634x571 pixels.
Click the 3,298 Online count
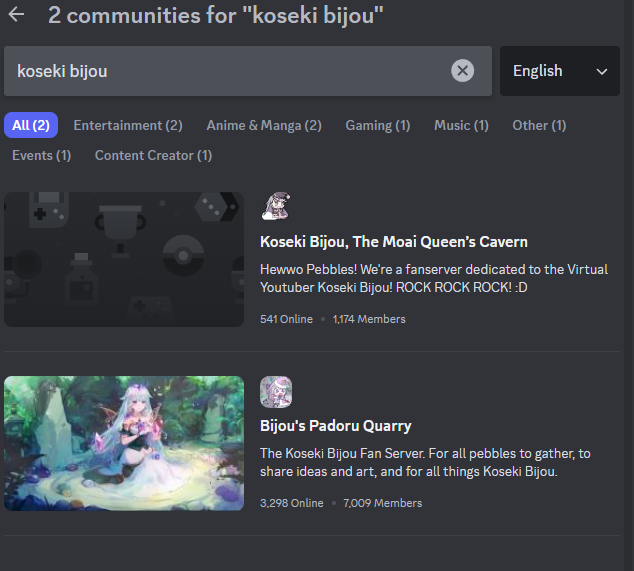292,503
